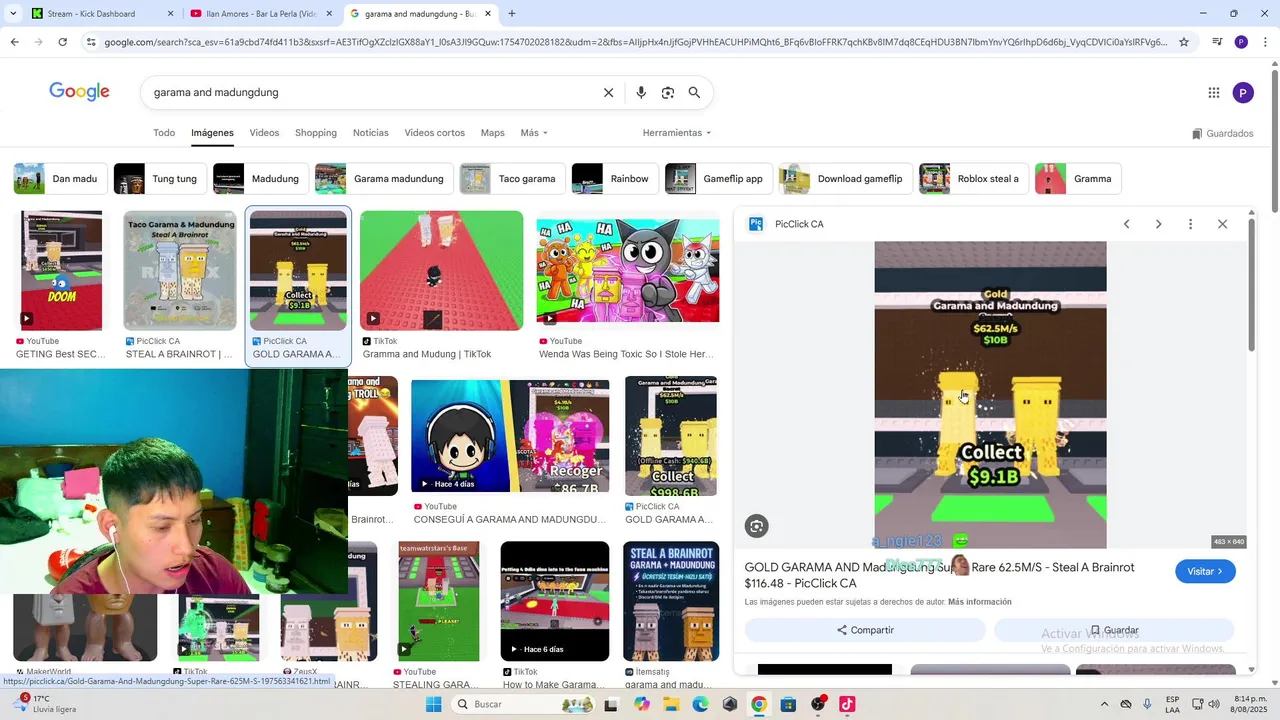Bookmark this page with the star icon

(x=1184, y=42)
